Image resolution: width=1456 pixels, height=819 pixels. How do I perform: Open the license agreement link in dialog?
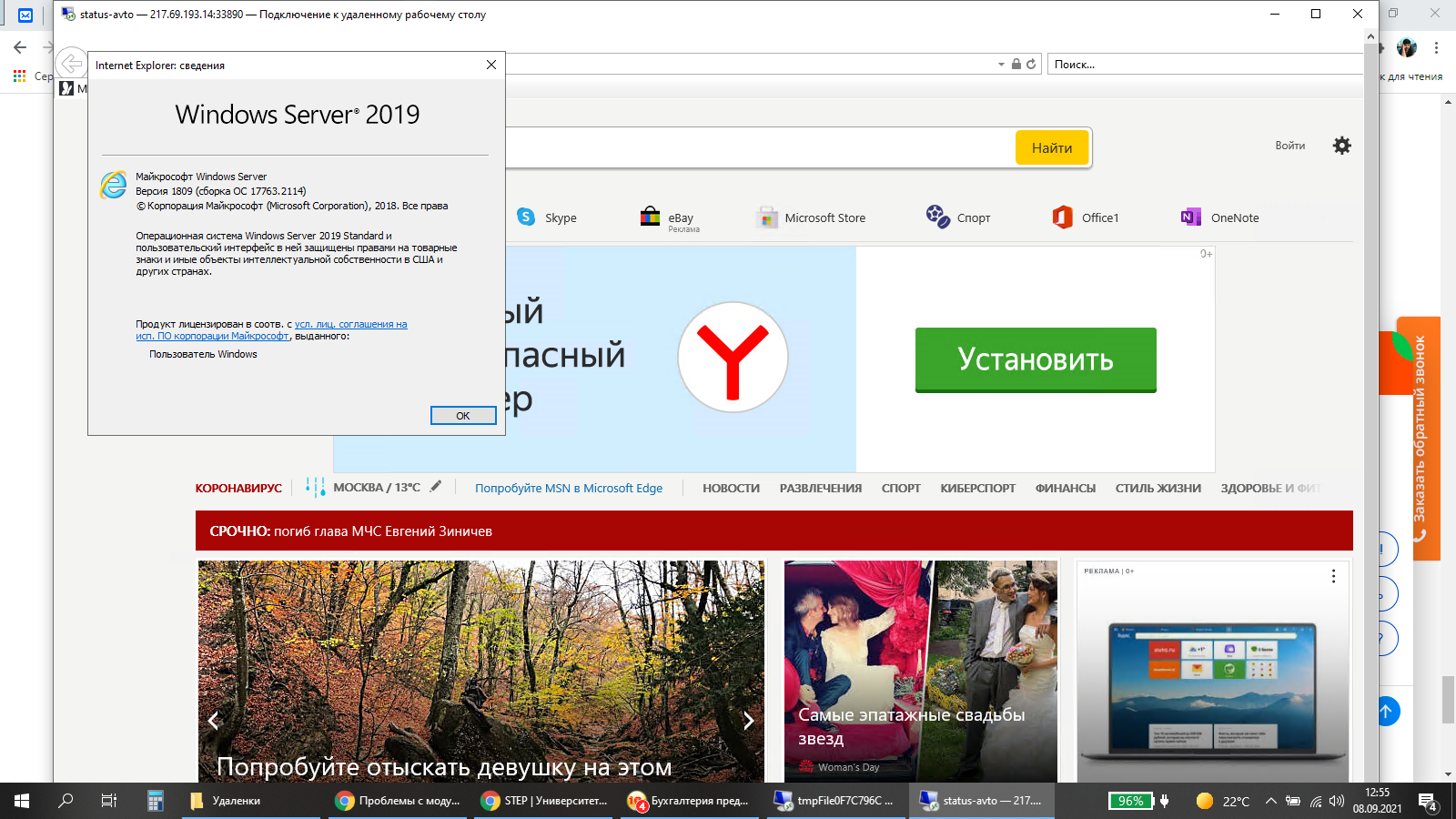(x=271, y=330)
